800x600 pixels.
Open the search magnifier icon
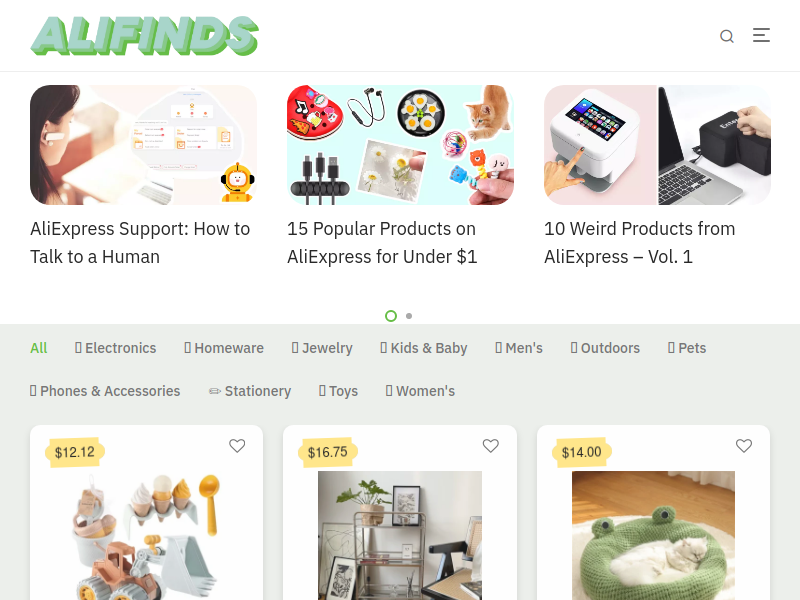click(x=727, y=36)
